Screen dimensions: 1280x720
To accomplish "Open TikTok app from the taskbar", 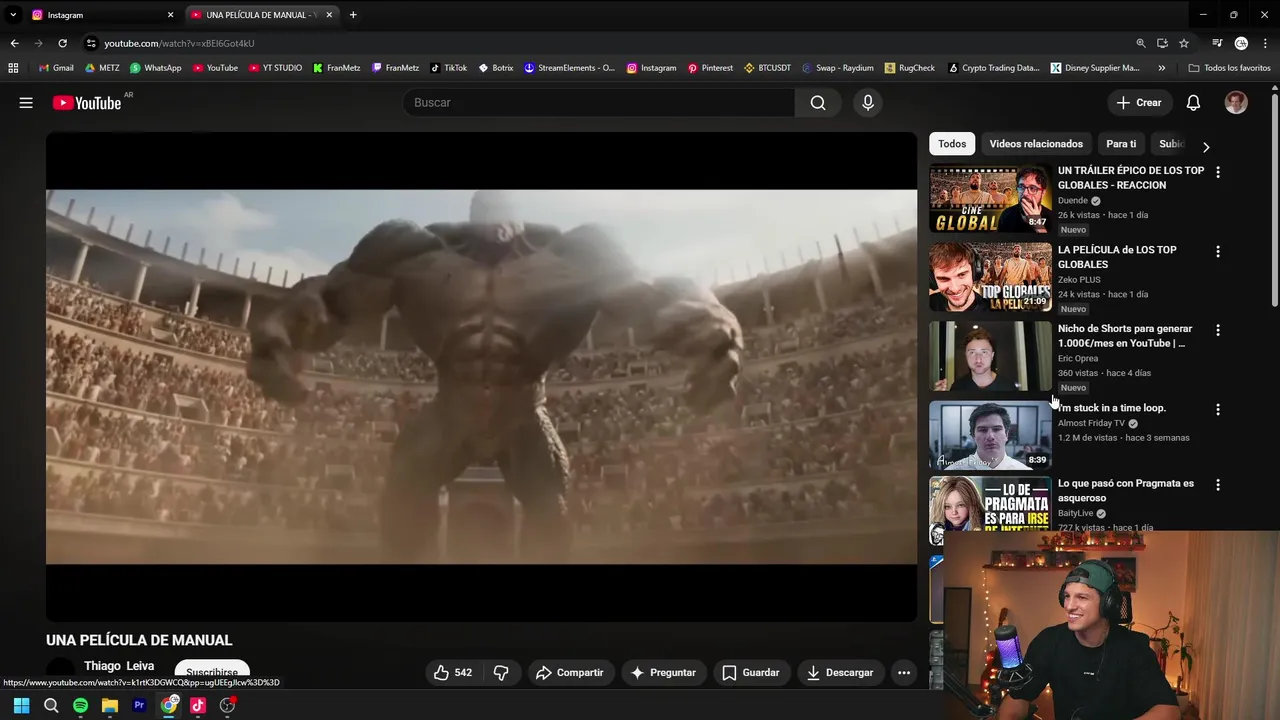I will pos(198,705).
